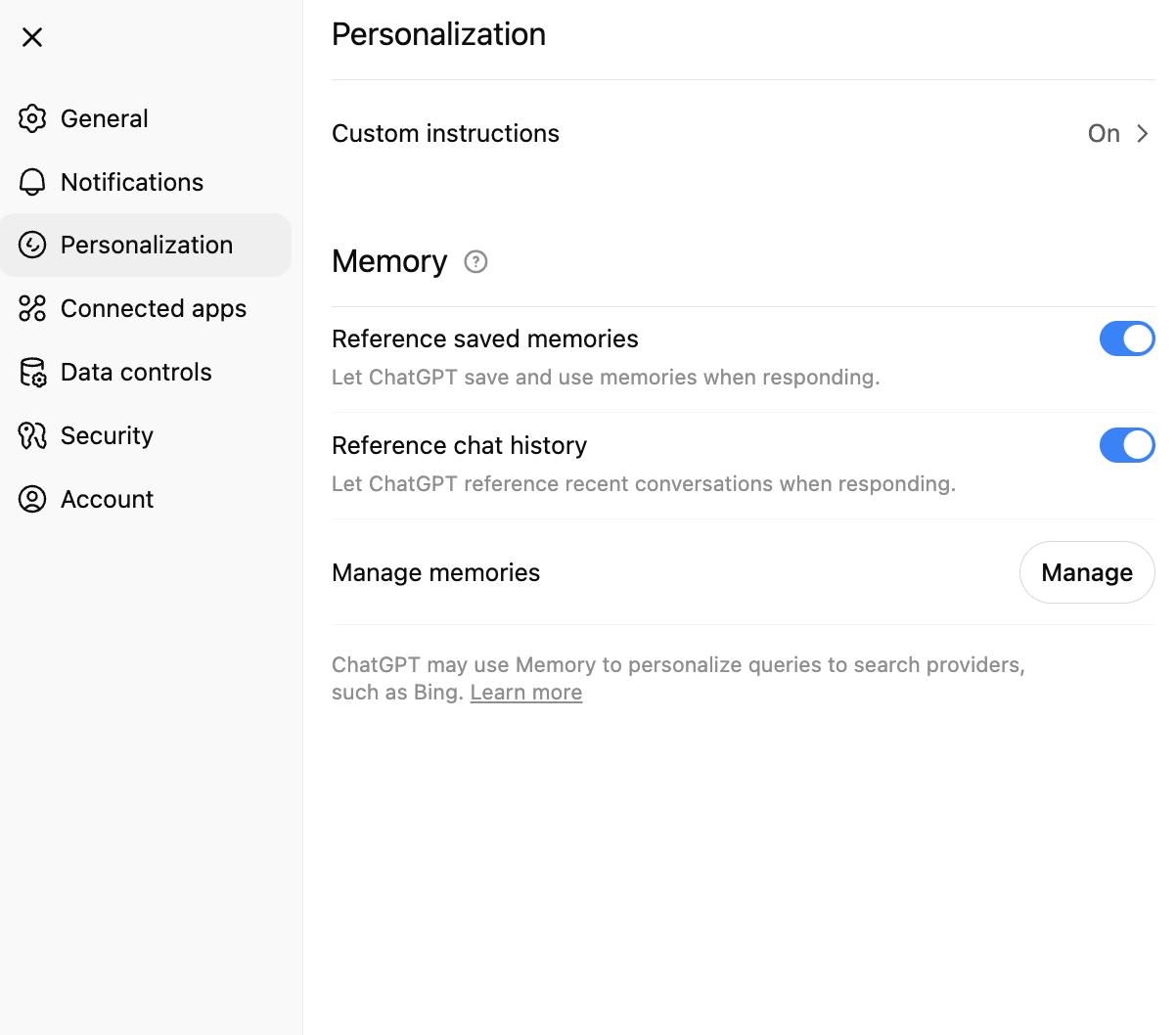Open the Data controls section
Image resolution: width=1176 pixels, height=1035 pixels.
pos(136,372)
